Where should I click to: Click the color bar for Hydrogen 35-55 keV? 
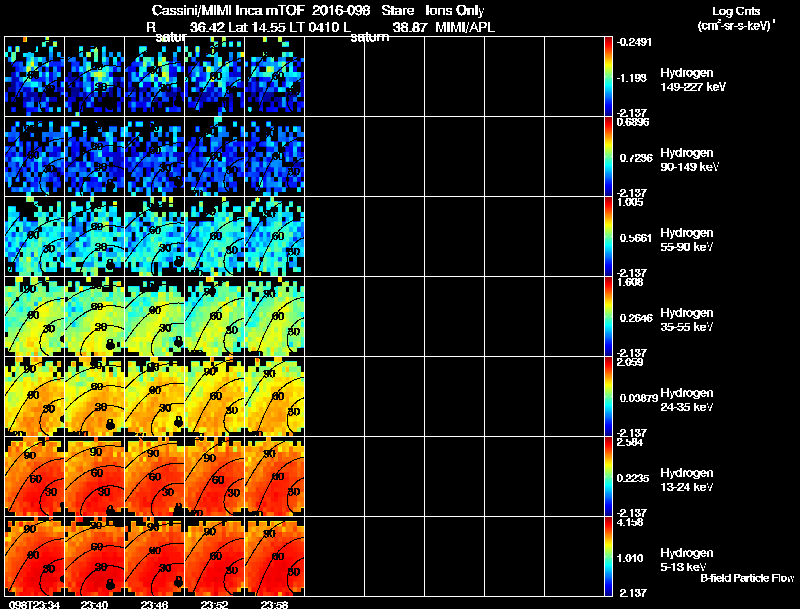[x=608, y=317]
